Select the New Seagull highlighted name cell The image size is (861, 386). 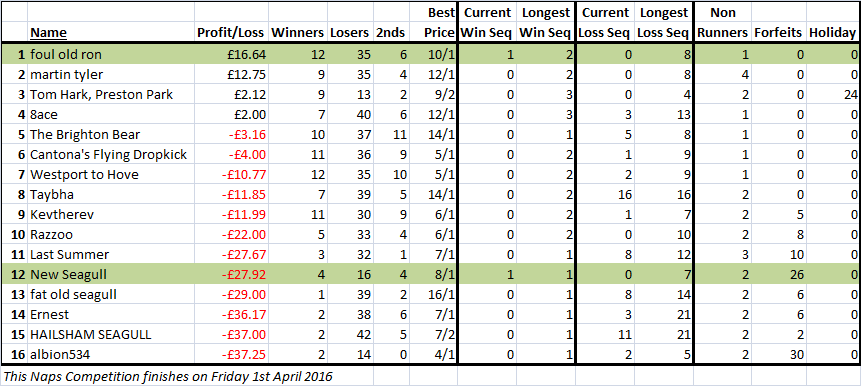click(111, 275)
